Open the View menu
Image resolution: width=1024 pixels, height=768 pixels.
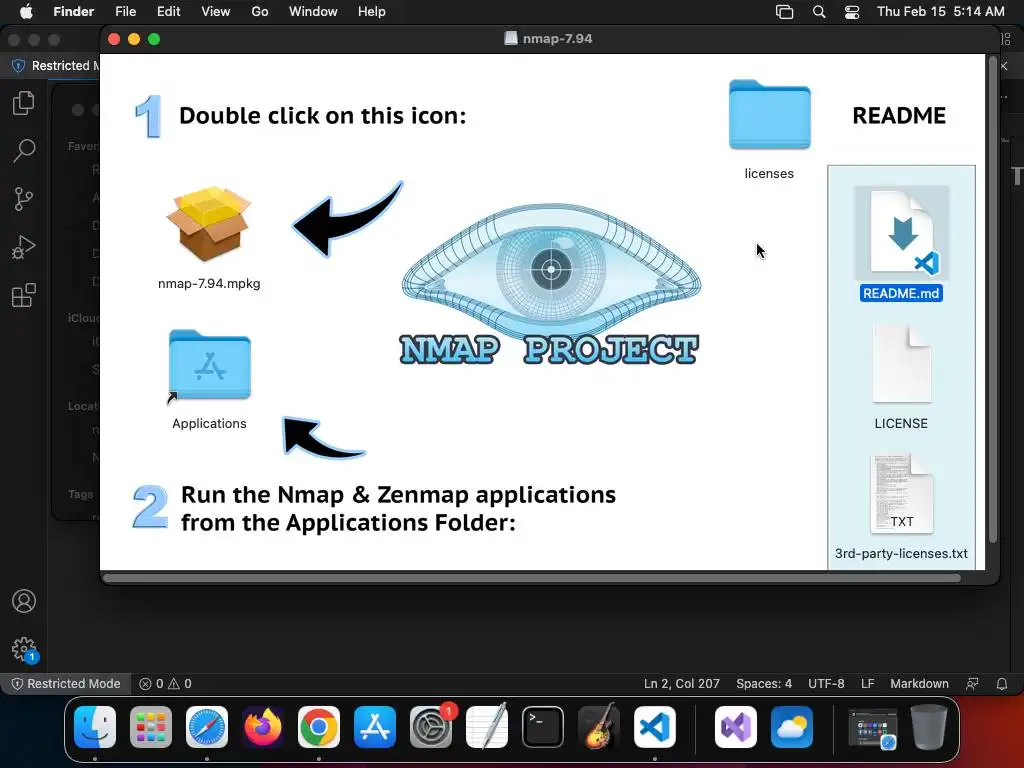click(216, 12)
